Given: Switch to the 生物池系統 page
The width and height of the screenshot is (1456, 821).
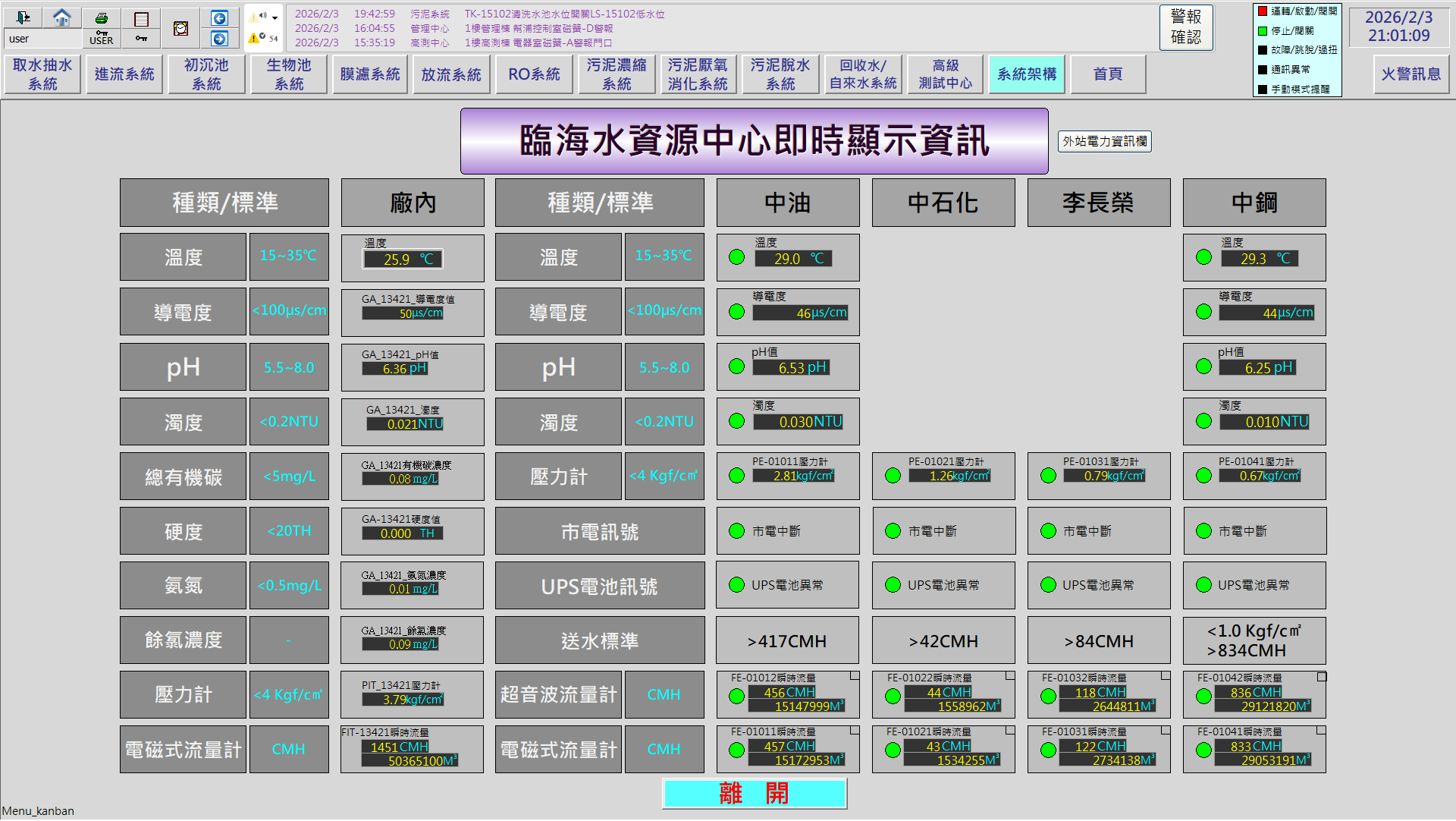Looking at the screenshot, I should pyautogui.click(x=289, y=74).
